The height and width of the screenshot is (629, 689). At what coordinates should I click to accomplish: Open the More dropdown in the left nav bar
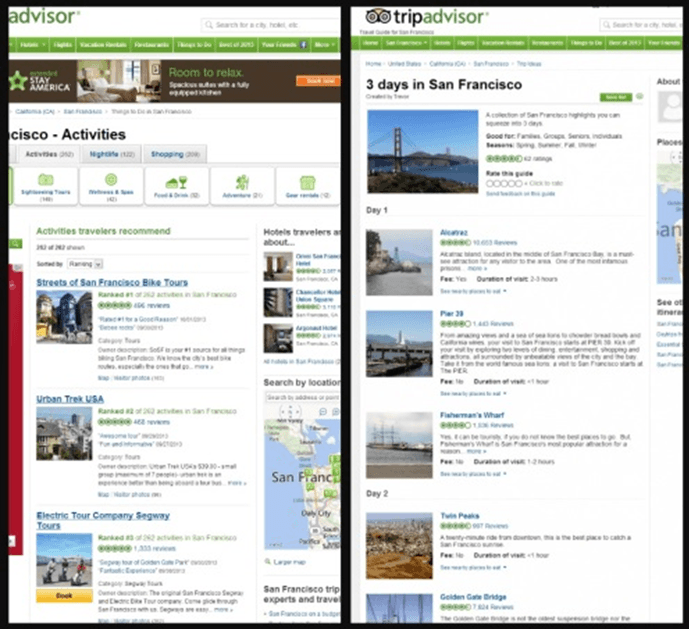coord(325,45)
